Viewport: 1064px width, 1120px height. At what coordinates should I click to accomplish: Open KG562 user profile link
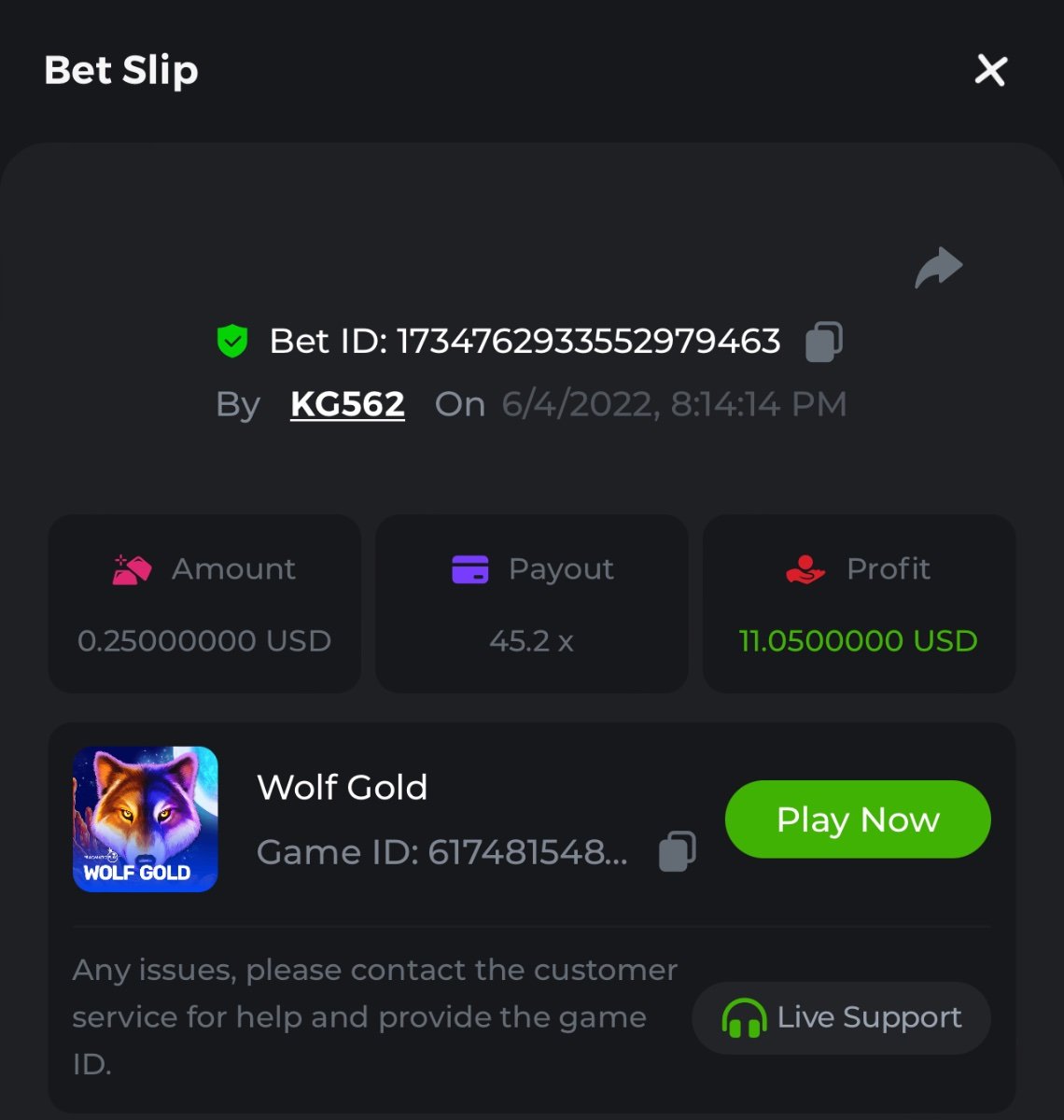pos(347,404)
